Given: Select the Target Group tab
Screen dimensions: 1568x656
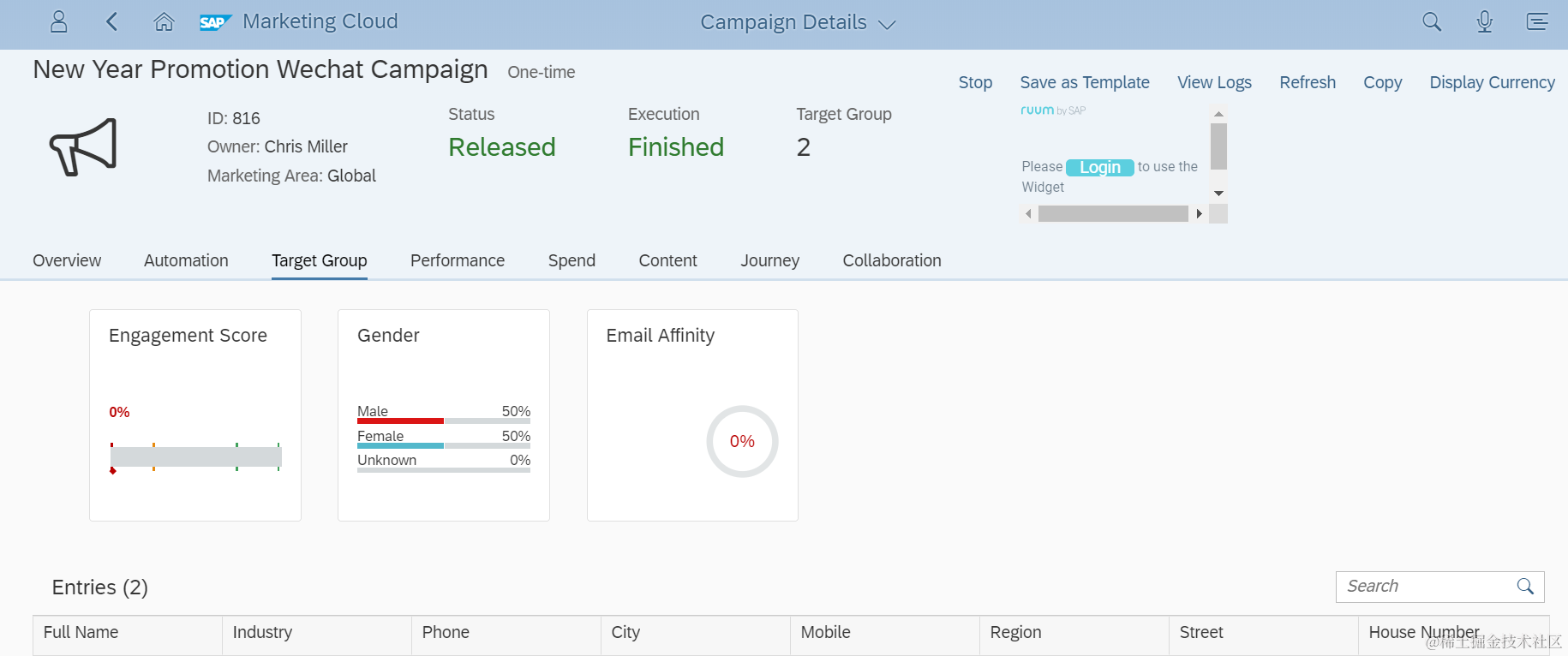Looking at the screenshot, I should 320,260.
